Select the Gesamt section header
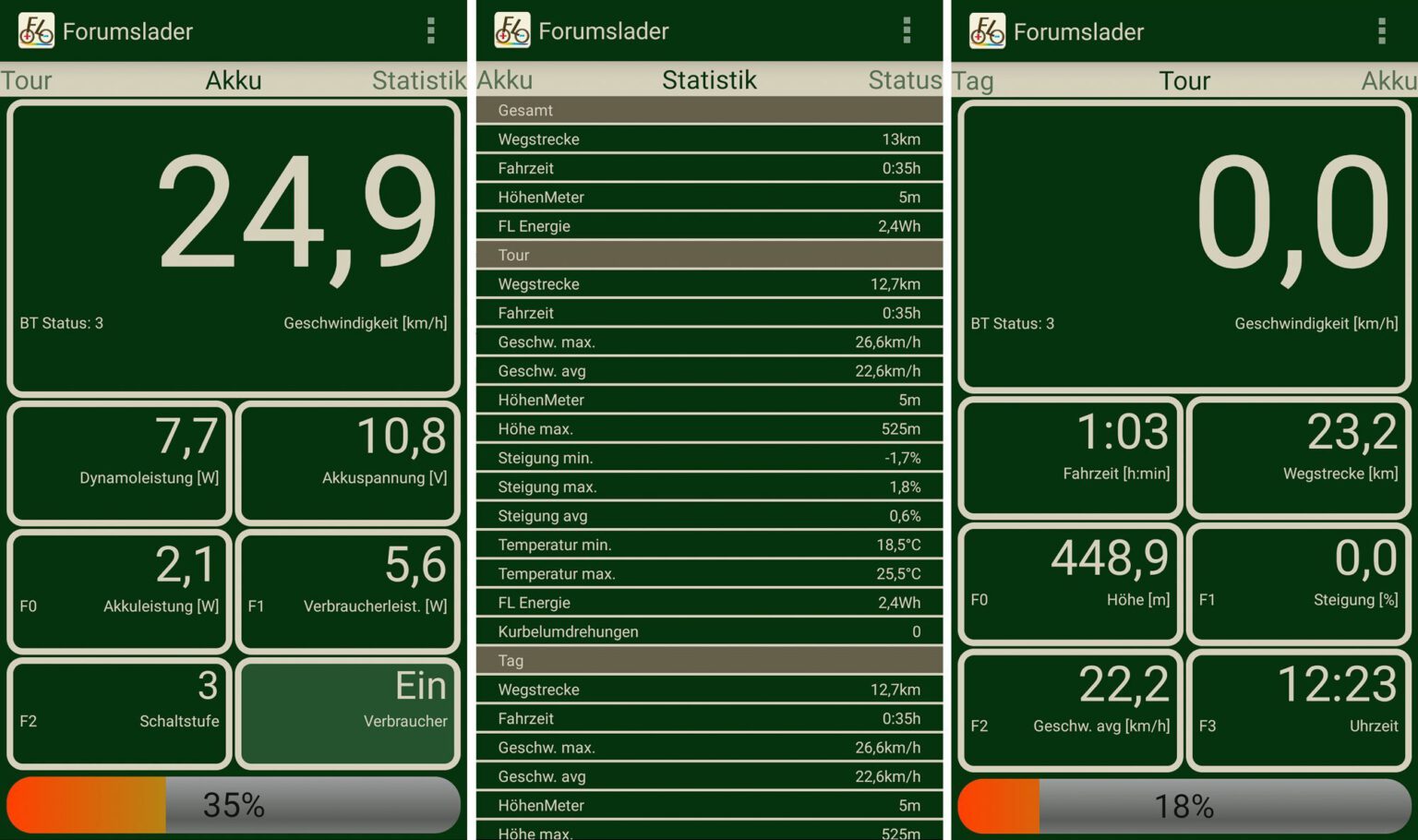The height and width of the screenshot is (840, 1418). (x=709, y=110)
